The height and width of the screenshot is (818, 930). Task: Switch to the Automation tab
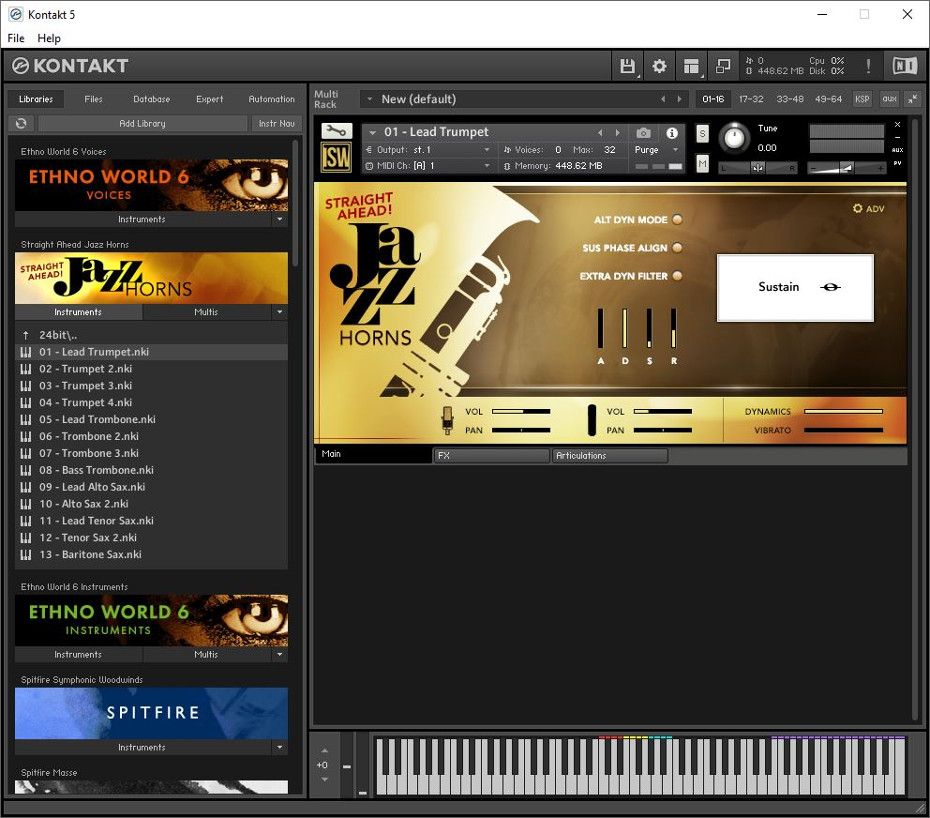(271, 99)
